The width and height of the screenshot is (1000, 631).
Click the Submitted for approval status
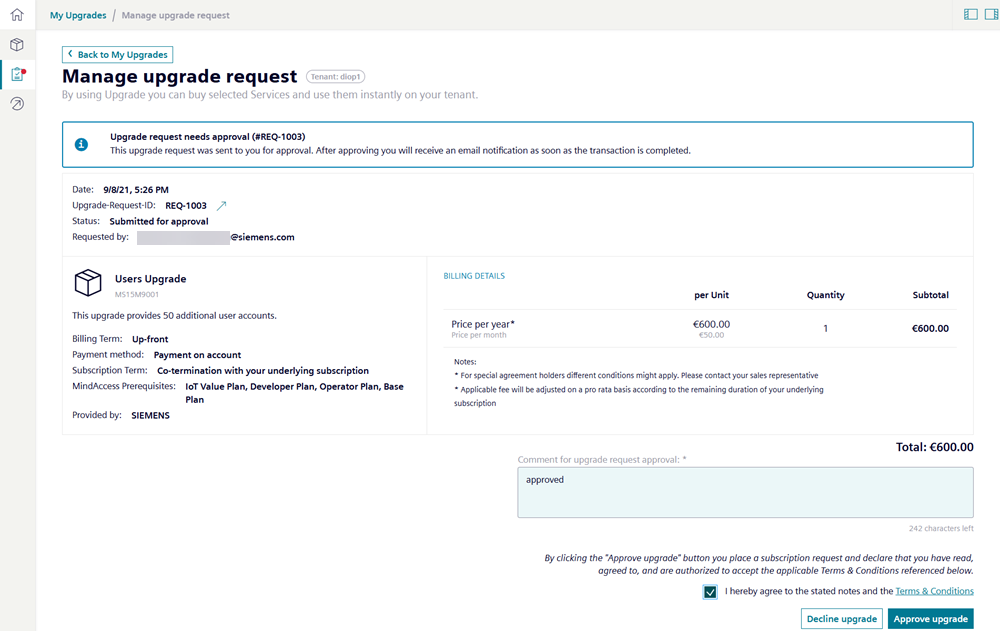159,221
